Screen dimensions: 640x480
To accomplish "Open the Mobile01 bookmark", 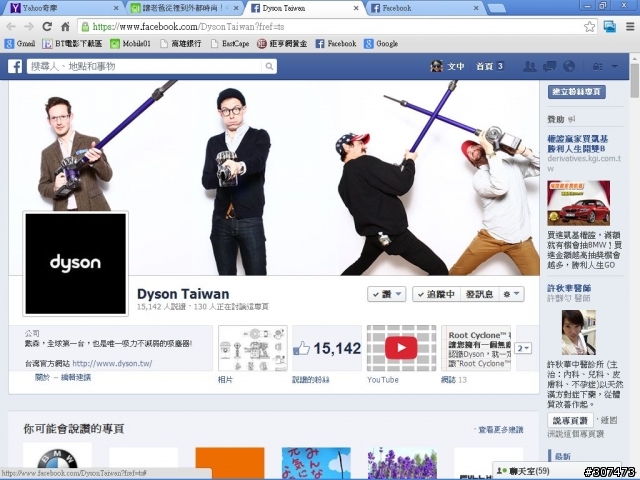I will 131,44.
